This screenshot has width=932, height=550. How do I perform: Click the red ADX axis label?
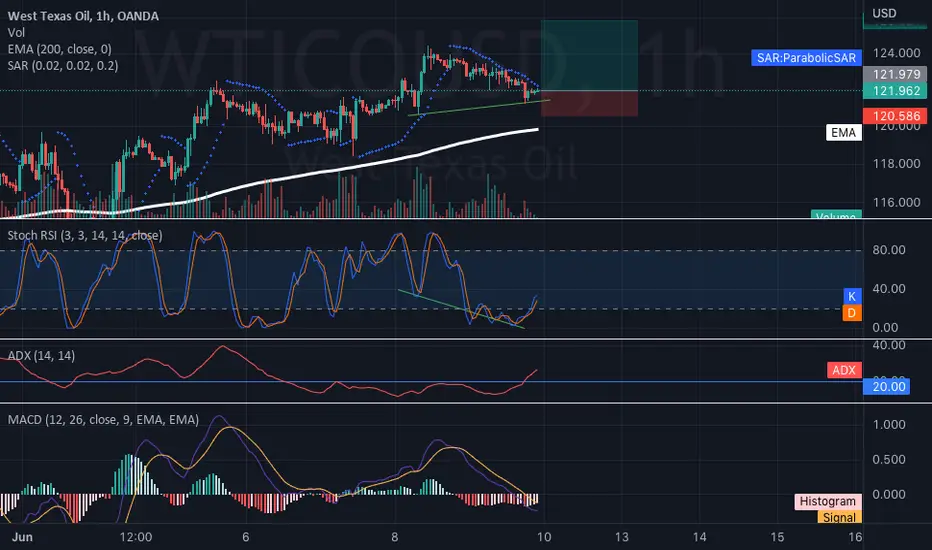[844, 370]
